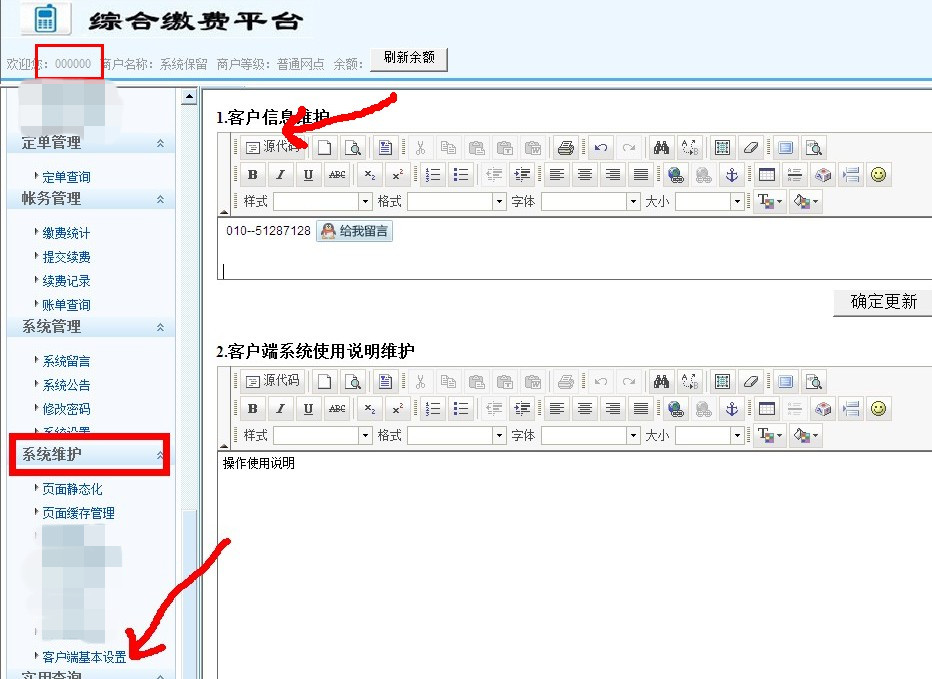This screenshot has width=932, height=679.
Task: Click the 刷新余额 button
Action: [x=408, y=58]
